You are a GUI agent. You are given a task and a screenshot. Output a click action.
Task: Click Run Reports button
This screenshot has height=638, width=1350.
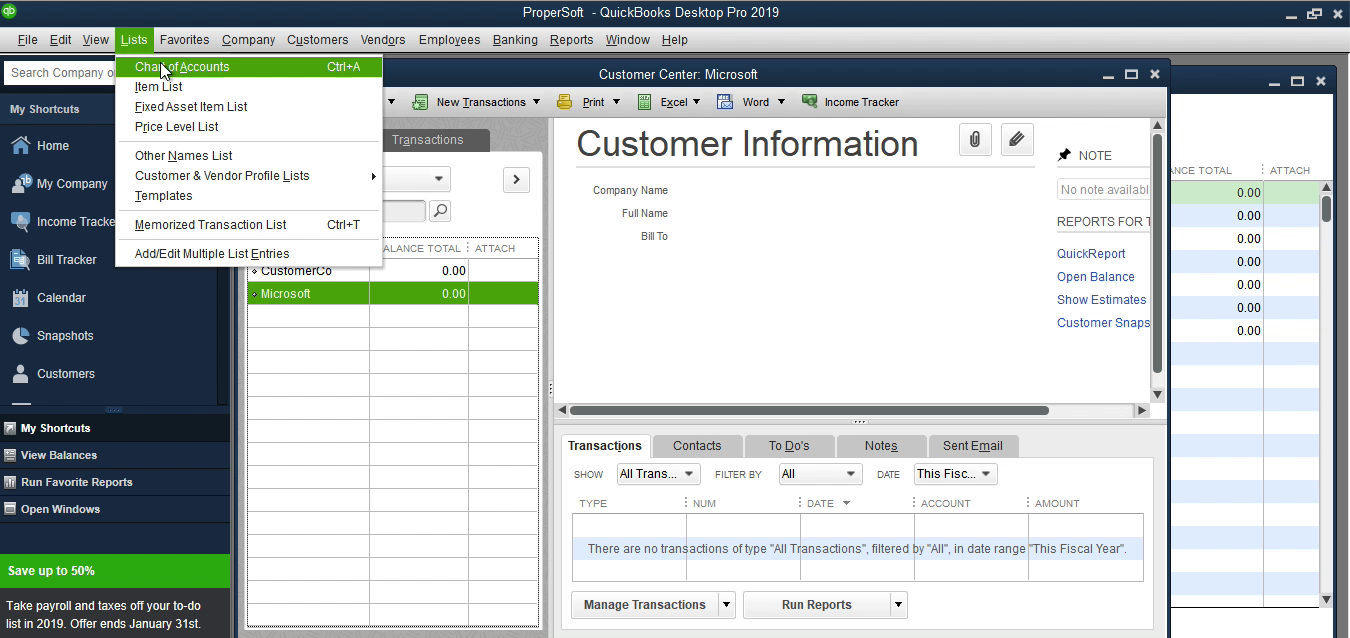[817, 605]
